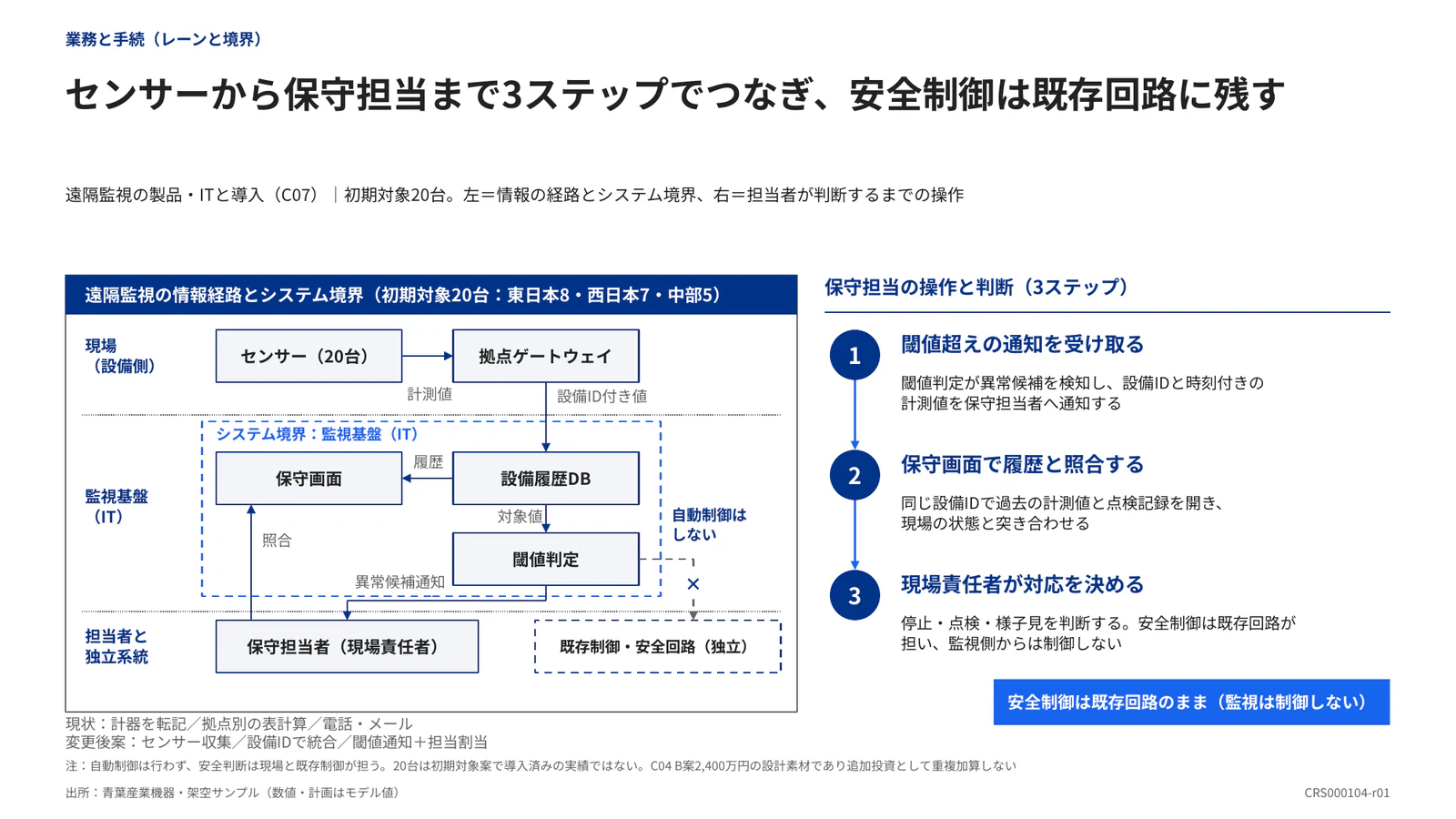The image size is (1456, 819).
Task: Select heading 保守画面で履歴と照合する
Action: 1022,464
